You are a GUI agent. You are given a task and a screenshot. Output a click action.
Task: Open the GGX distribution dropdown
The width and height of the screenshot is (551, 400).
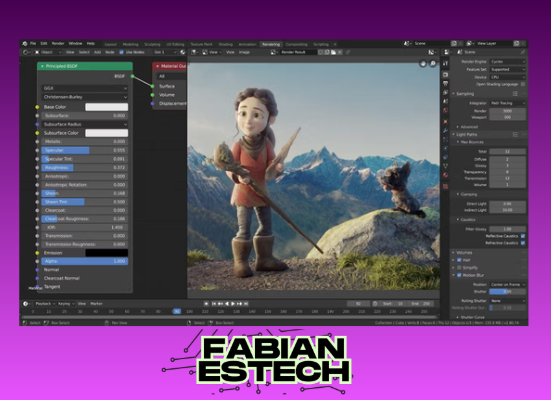[85, 88]
